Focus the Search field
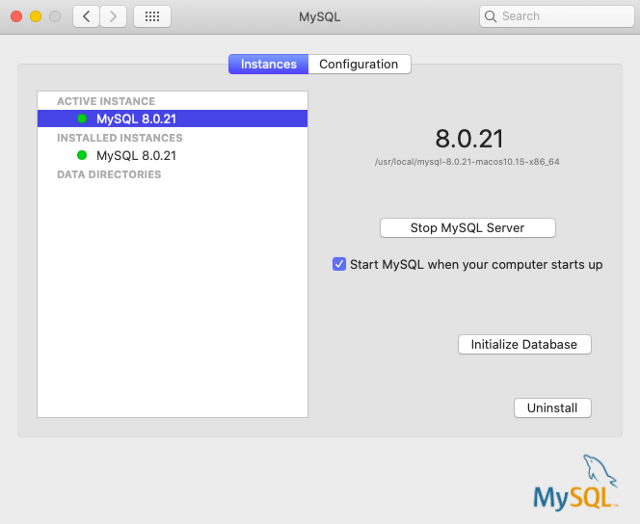The image size is (640, 524). (x=557, y=16)
